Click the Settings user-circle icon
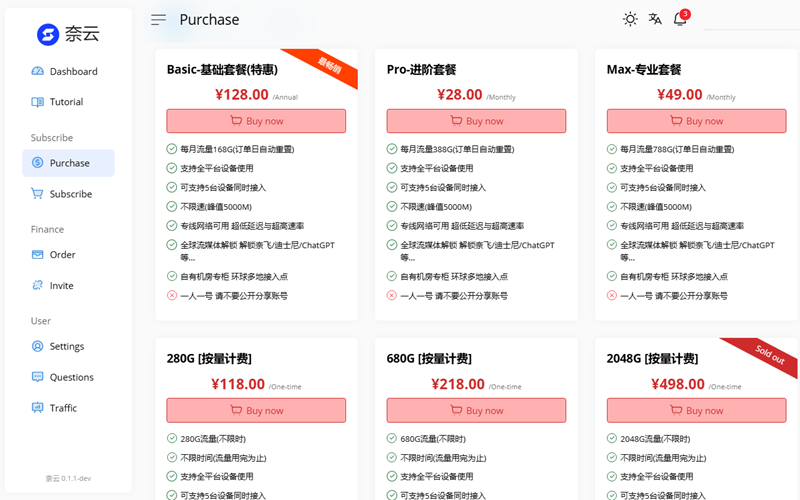The image size is (800, 500). pos(38,346)
